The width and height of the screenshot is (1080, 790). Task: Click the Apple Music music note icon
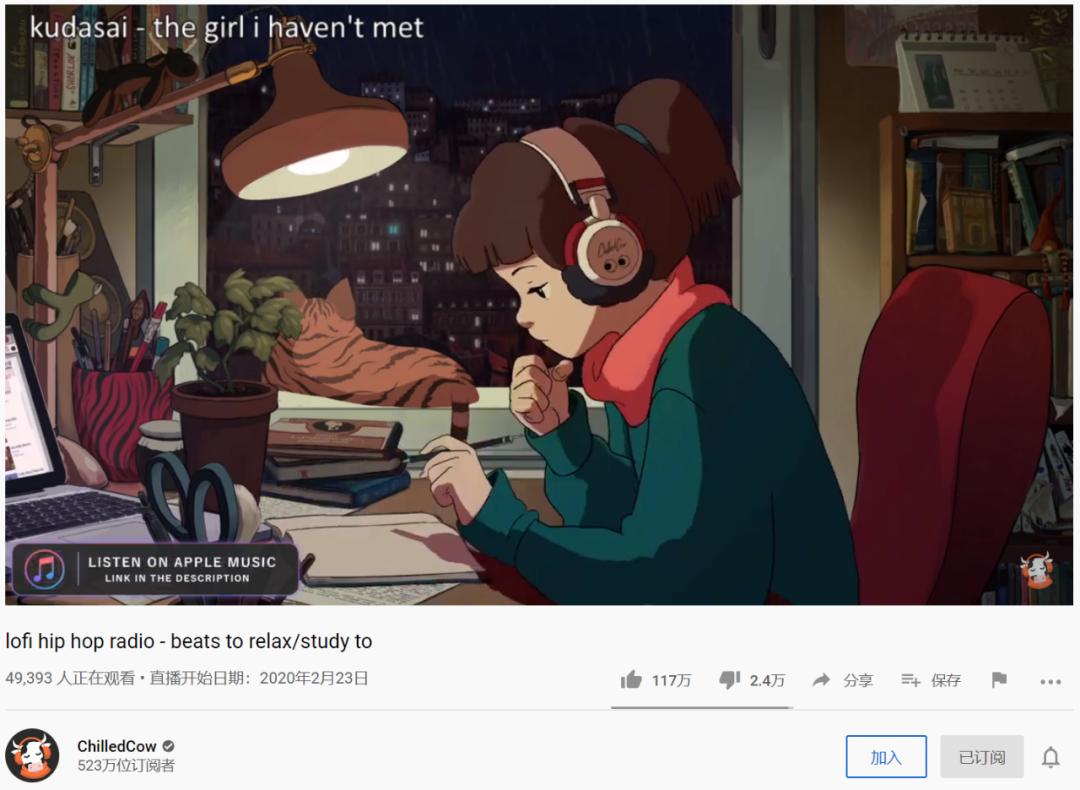[45, 570]
